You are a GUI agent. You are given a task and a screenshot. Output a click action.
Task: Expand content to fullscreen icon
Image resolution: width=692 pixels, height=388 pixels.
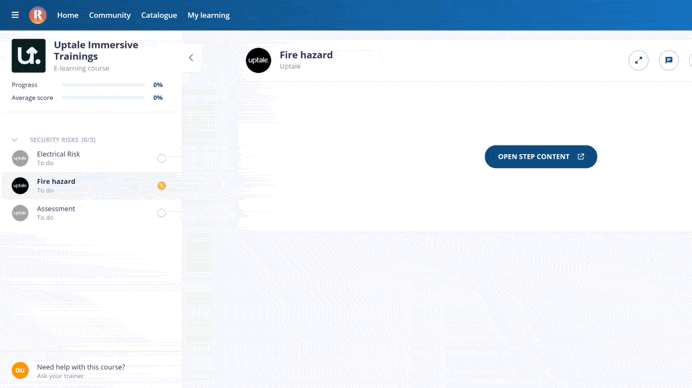click(639, 60)
